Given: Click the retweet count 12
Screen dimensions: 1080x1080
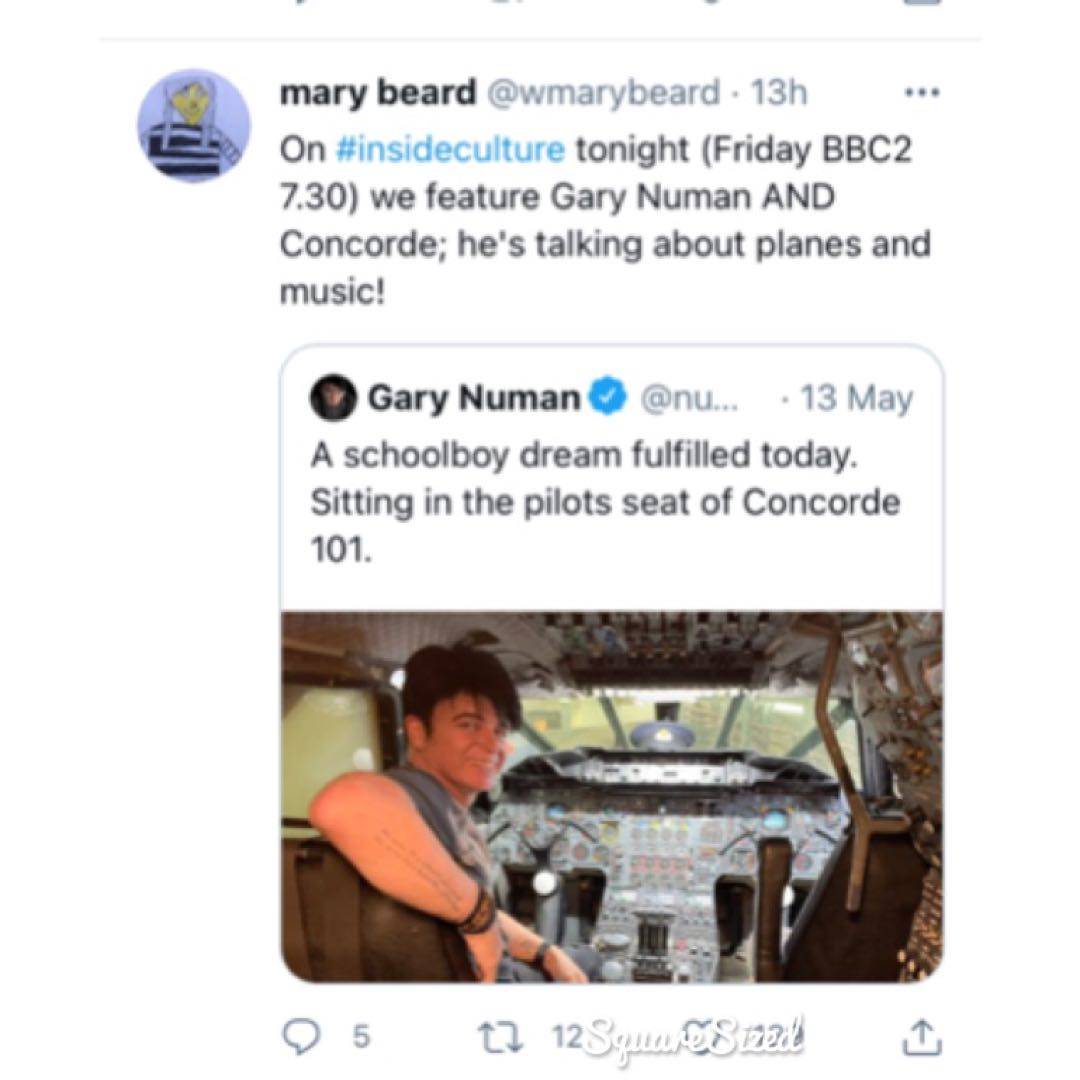Looking at the screenshot, I should tap(566, 1037).
